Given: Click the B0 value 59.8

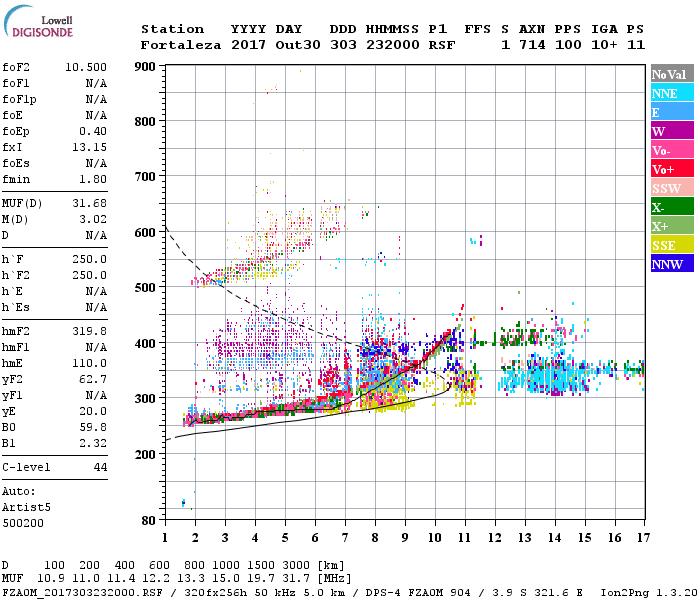Looking at the screenshot, I should (93, 427).
